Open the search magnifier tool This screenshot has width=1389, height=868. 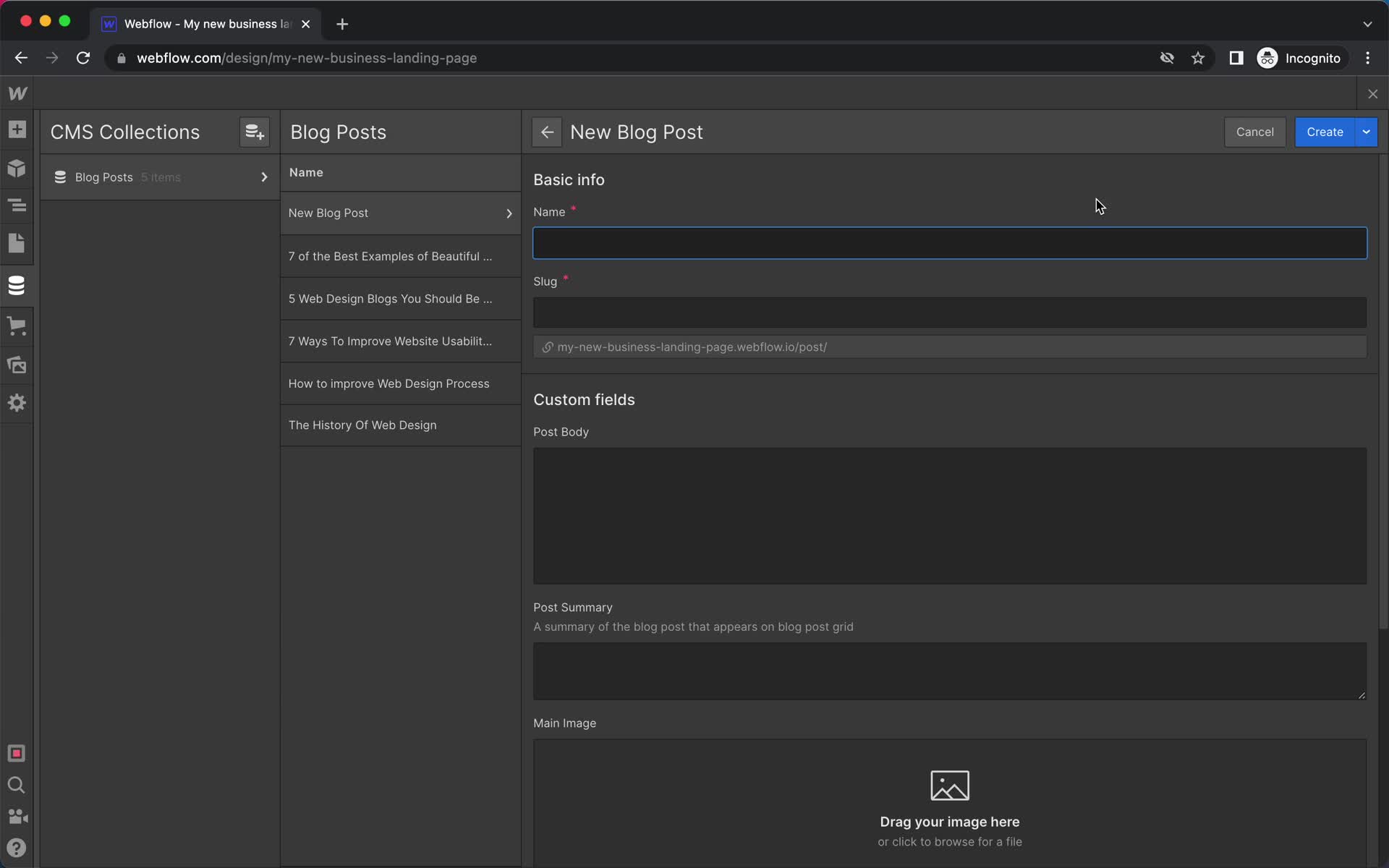click(17, 786)
